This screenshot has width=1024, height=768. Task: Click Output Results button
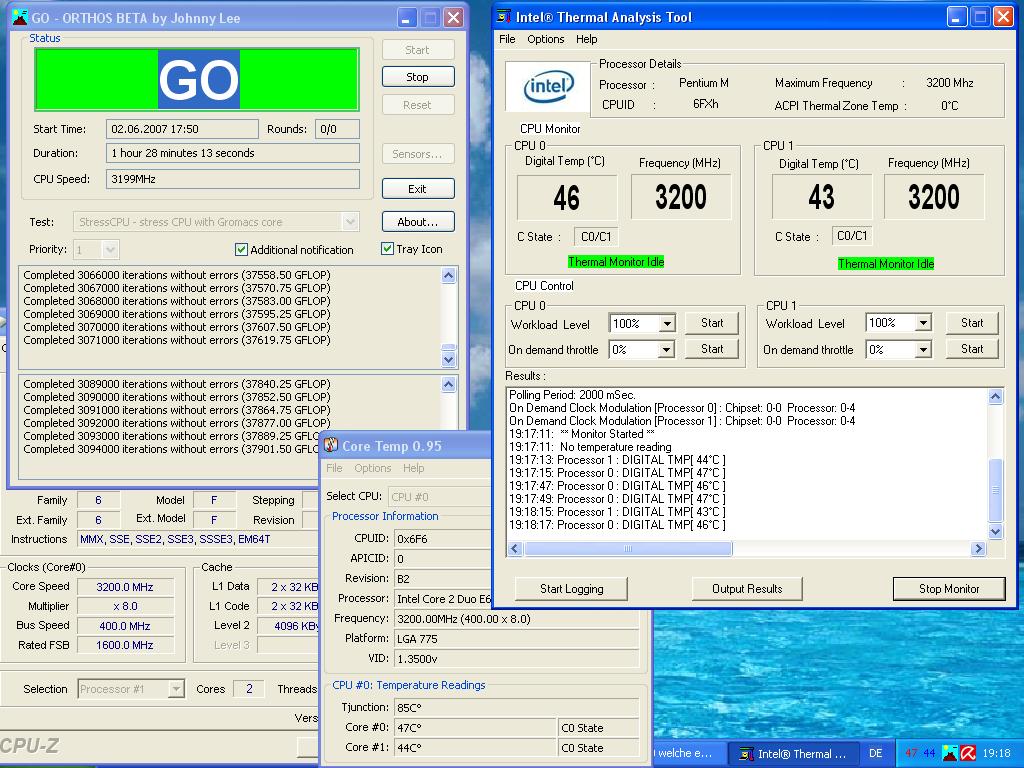(x=746, y=588)
